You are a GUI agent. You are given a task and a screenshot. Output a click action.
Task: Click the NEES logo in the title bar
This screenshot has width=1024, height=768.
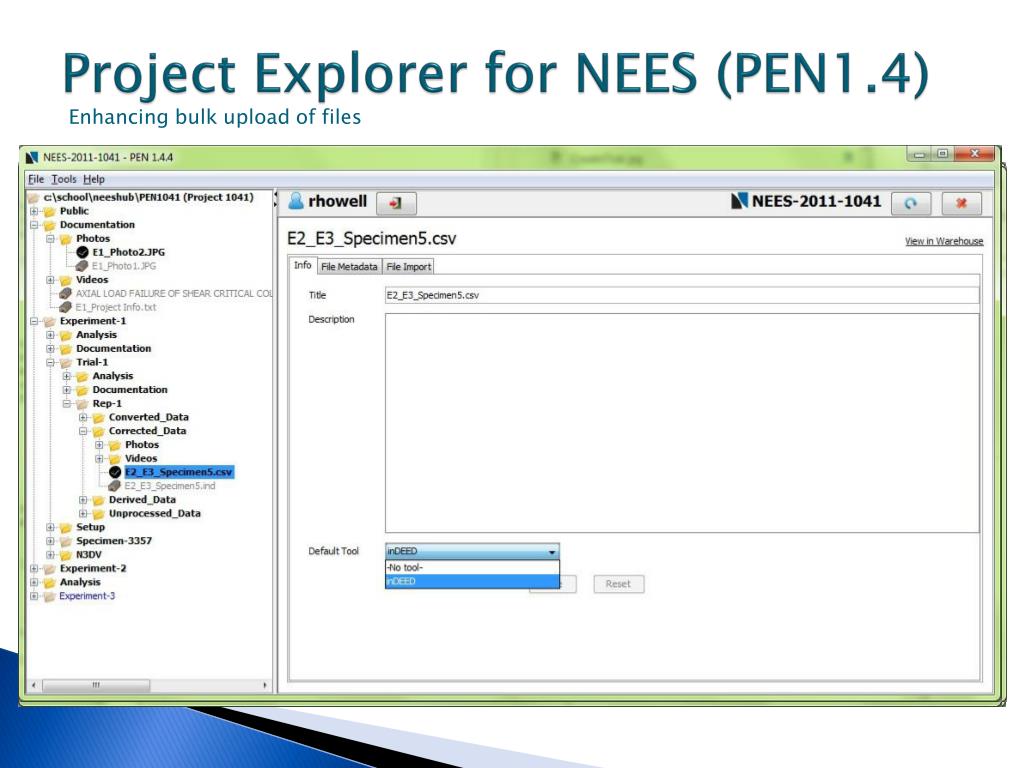(x=31, y=157)
